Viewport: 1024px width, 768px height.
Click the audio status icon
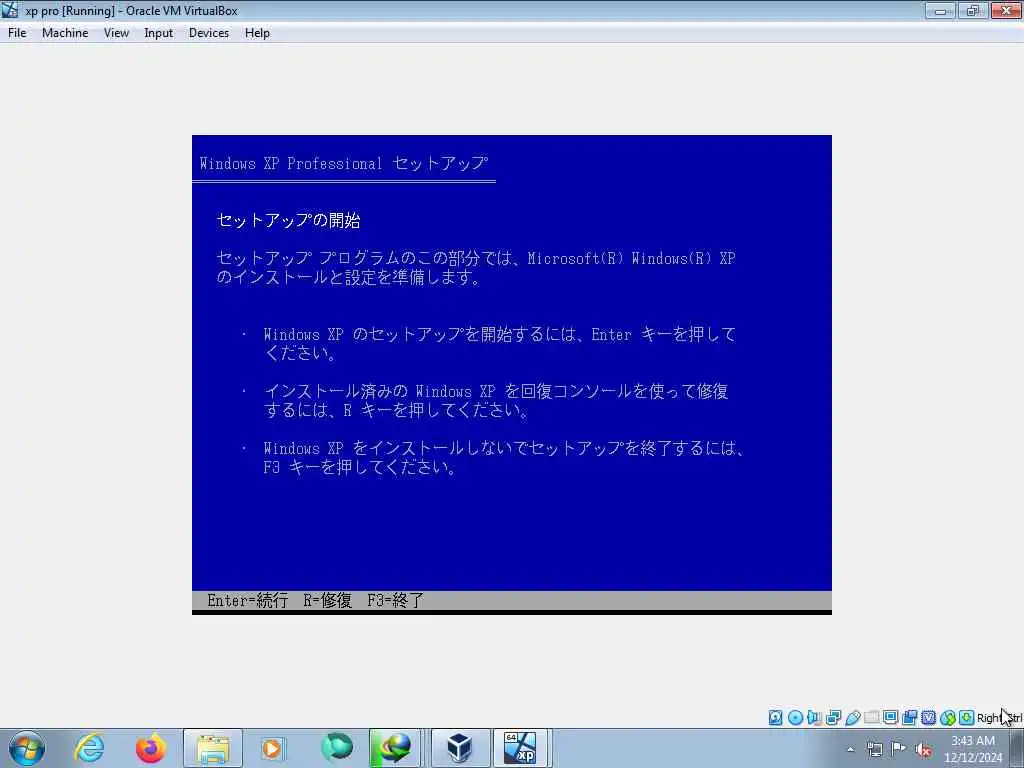coord(814,718)
